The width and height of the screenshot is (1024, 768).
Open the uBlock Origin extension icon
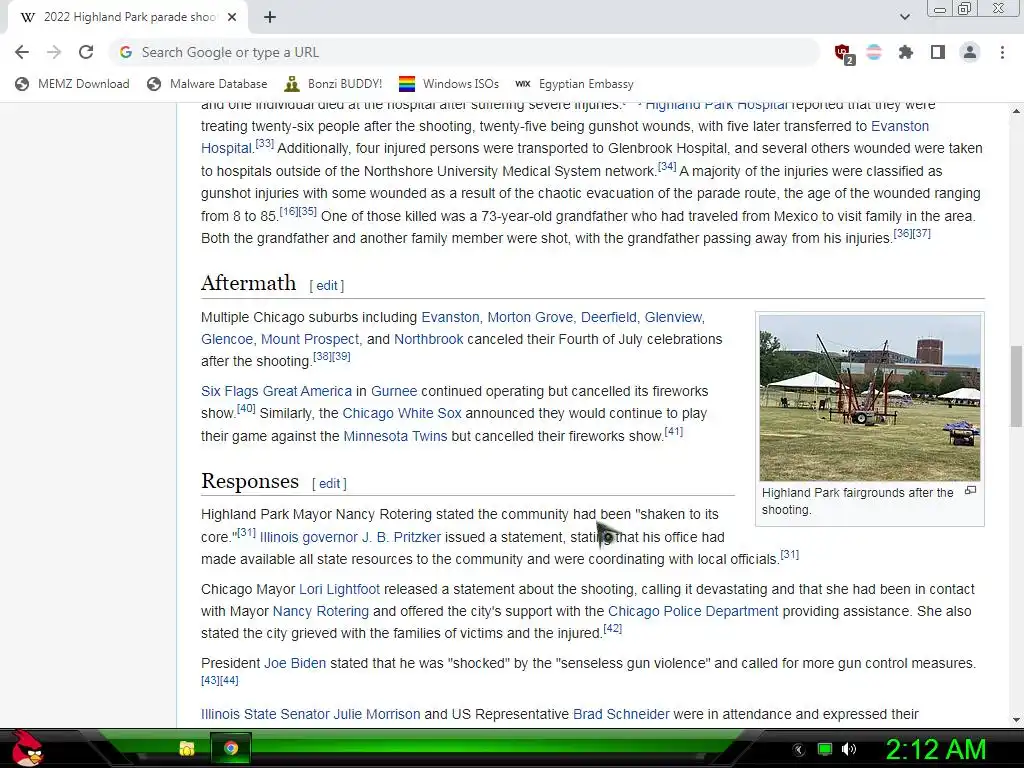tap(844, 53)
